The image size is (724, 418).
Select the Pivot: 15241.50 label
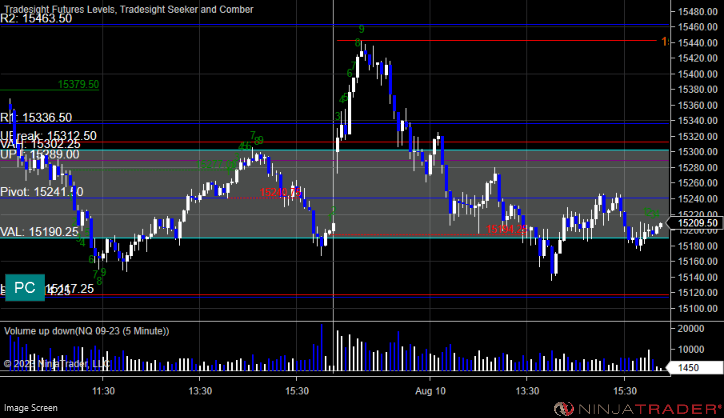pos(42,192)
